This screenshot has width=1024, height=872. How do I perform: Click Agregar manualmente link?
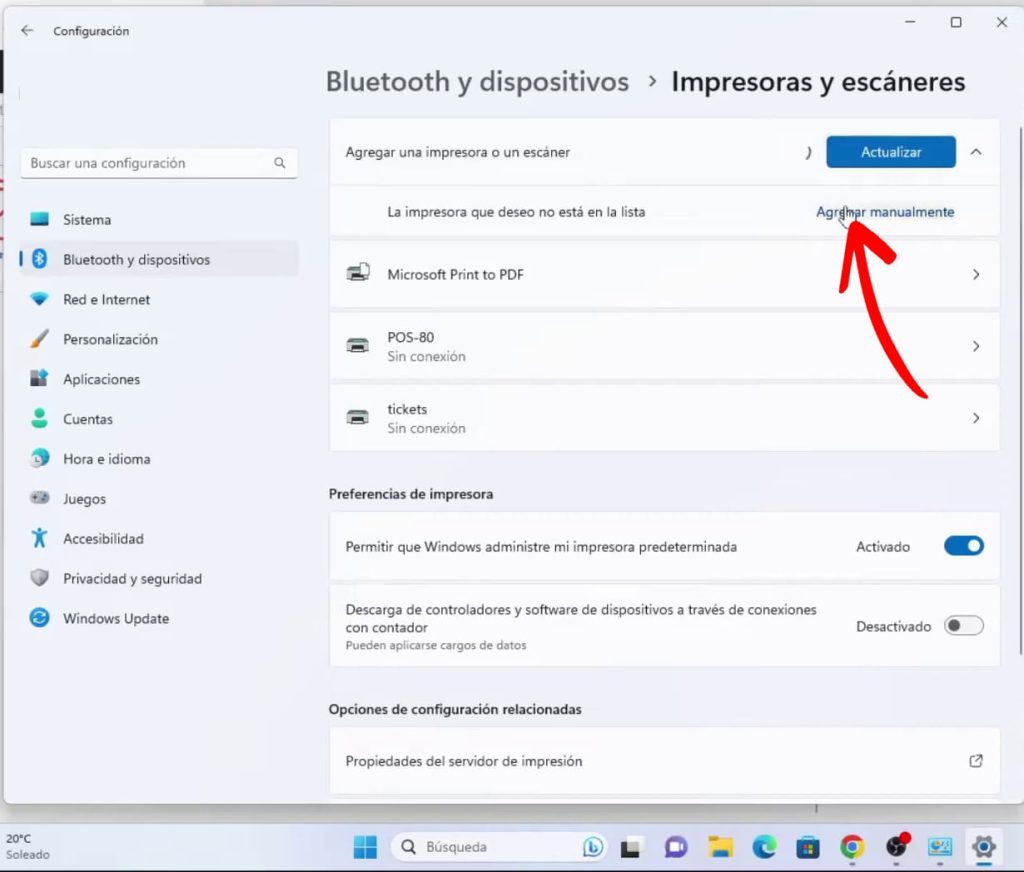click(x=884, y=212)
